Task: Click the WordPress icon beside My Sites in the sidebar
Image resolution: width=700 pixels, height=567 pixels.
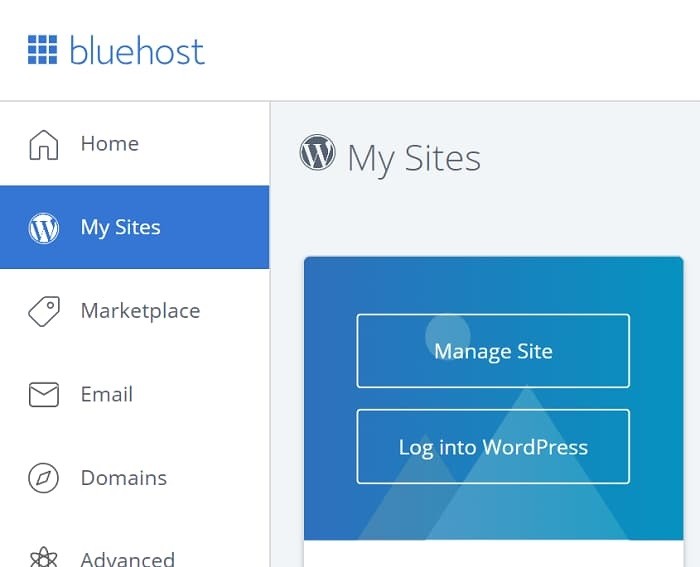Action: coord(43,228)
